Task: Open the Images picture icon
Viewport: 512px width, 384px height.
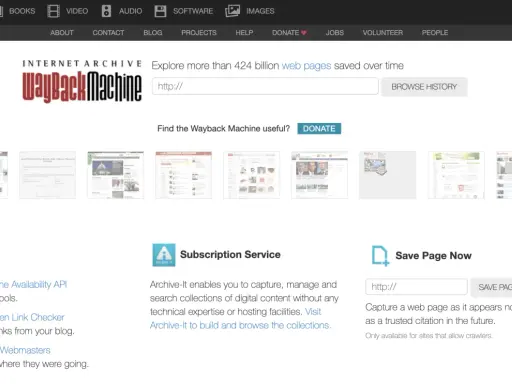Action: coord(232,11)
